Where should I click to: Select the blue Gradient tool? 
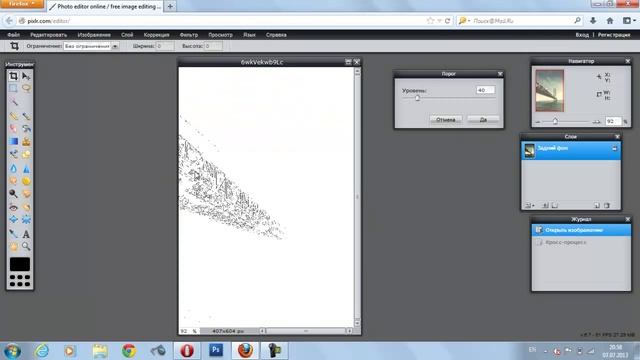click(x=13, y=141)
